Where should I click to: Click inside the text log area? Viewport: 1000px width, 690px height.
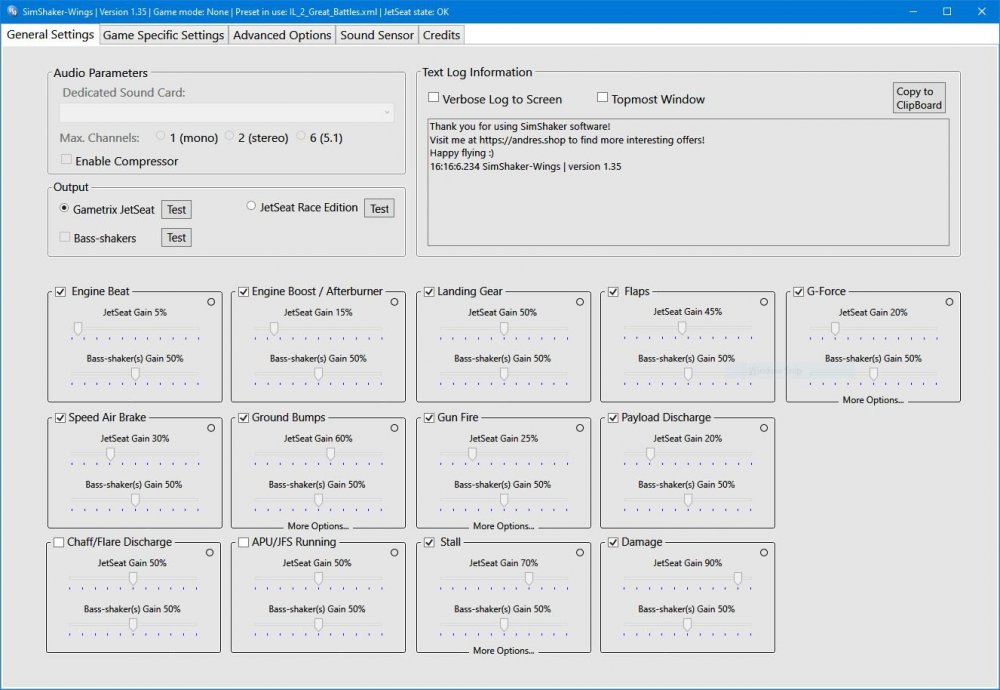tap(685, 180)
